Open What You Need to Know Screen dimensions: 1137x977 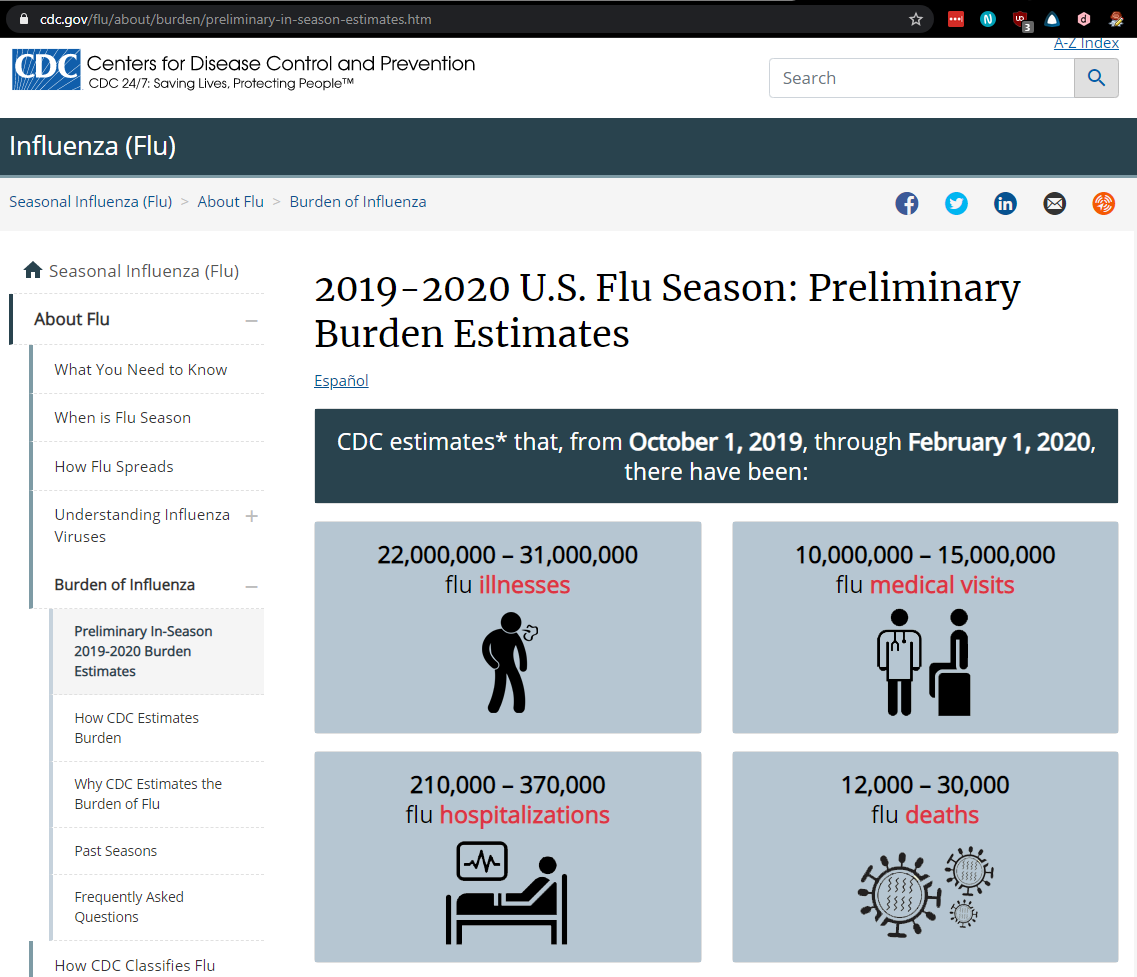[141, 370]
